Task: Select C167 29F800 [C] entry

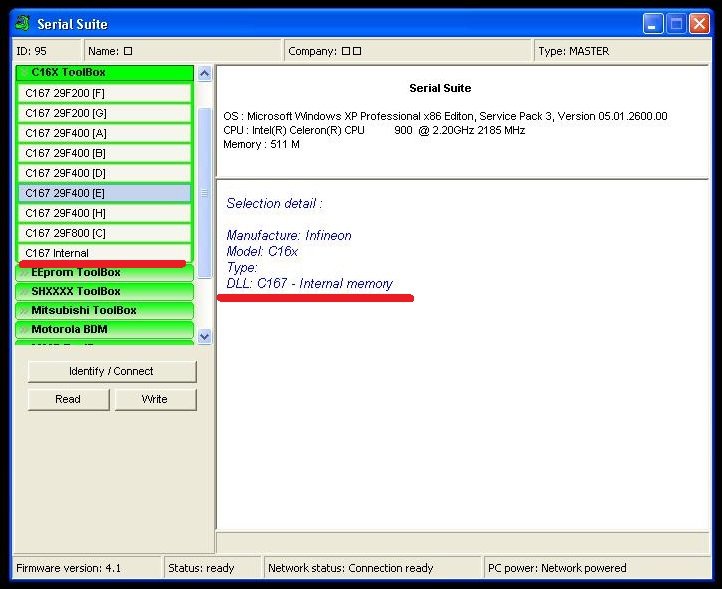Action: click(x=104, y=233)
